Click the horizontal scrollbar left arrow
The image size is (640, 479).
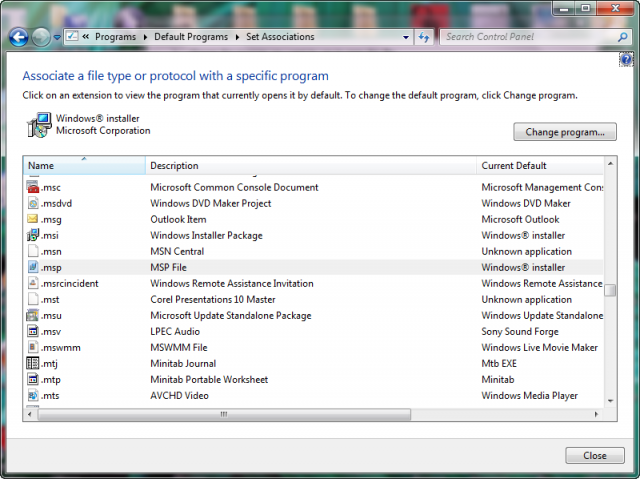click(29, 414)
